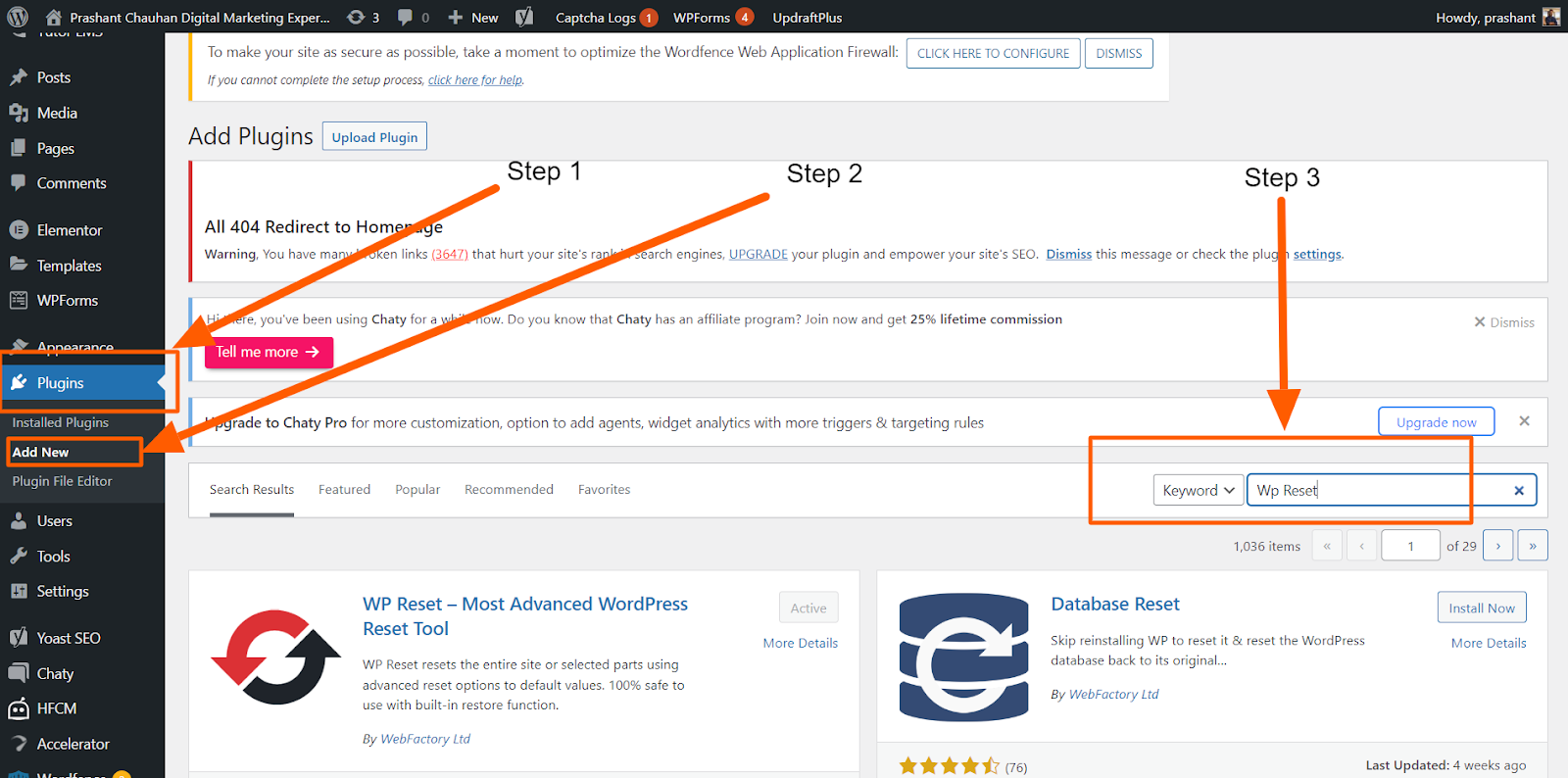Switch to the Popular plugins tab
Screen dimensions: 1568x778
click(417, 490)
